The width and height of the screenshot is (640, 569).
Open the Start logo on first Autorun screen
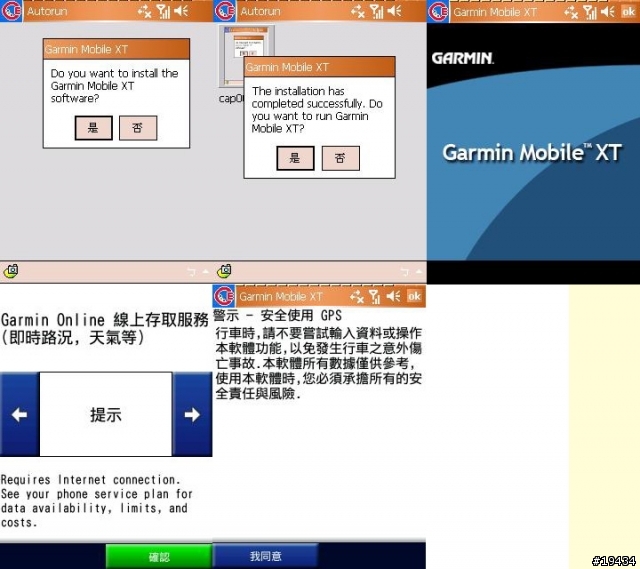click(11, 11)
